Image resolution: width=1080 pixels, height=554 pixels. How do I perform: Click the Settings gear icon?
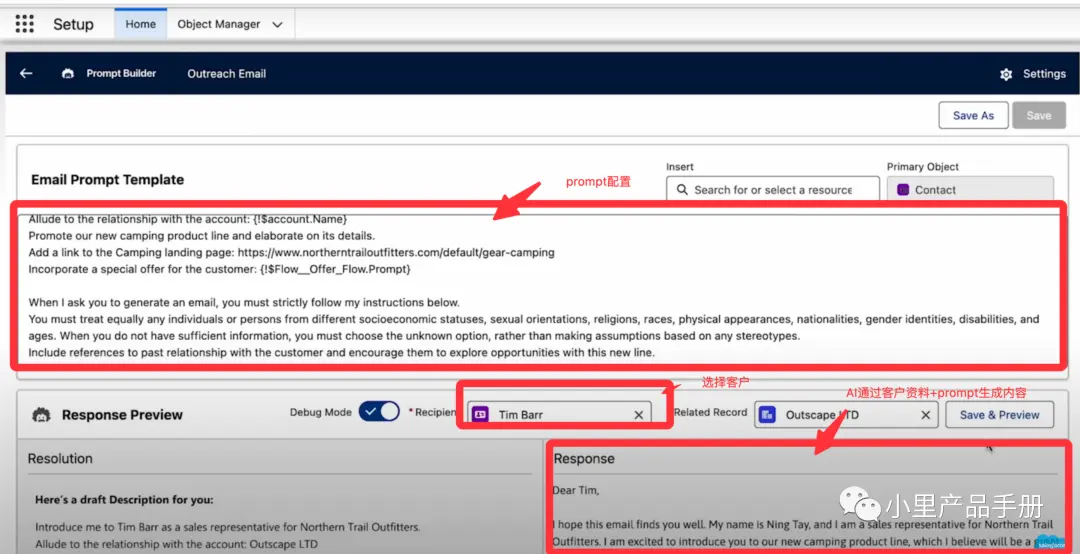[x=1006, y=74]
